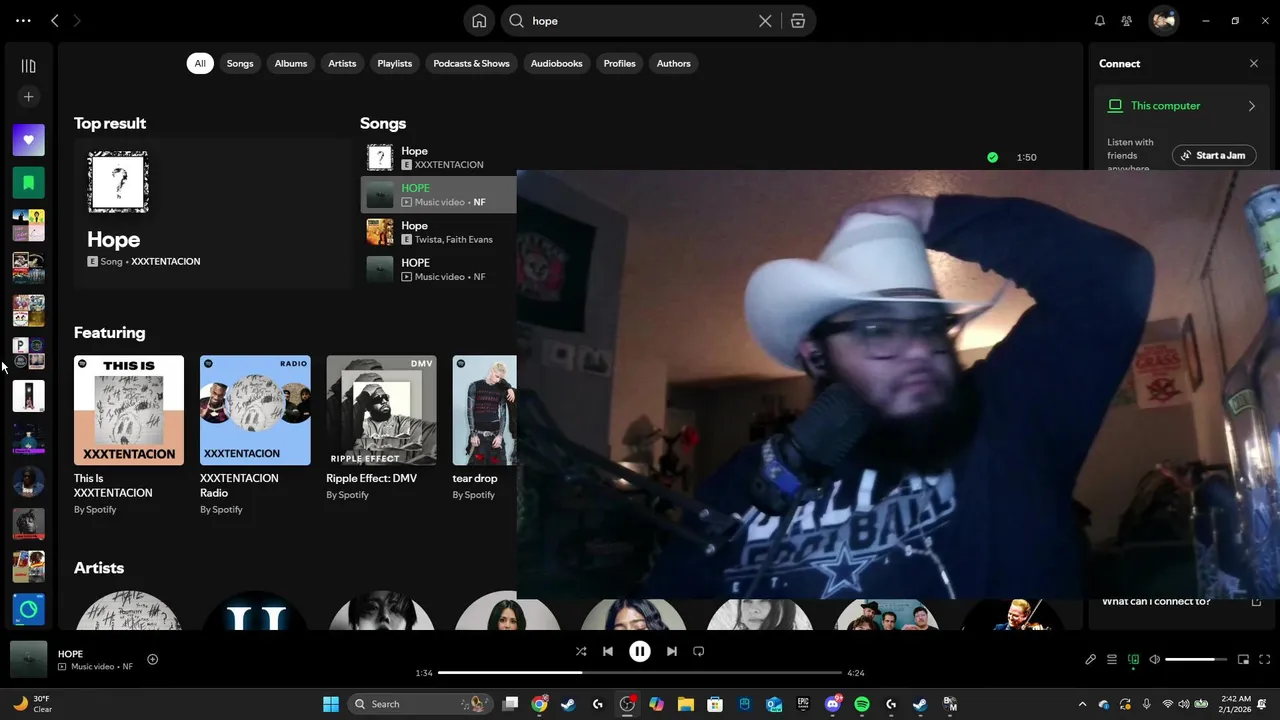
Task: Clear the search field with X
Action: [x=765, y=21]
